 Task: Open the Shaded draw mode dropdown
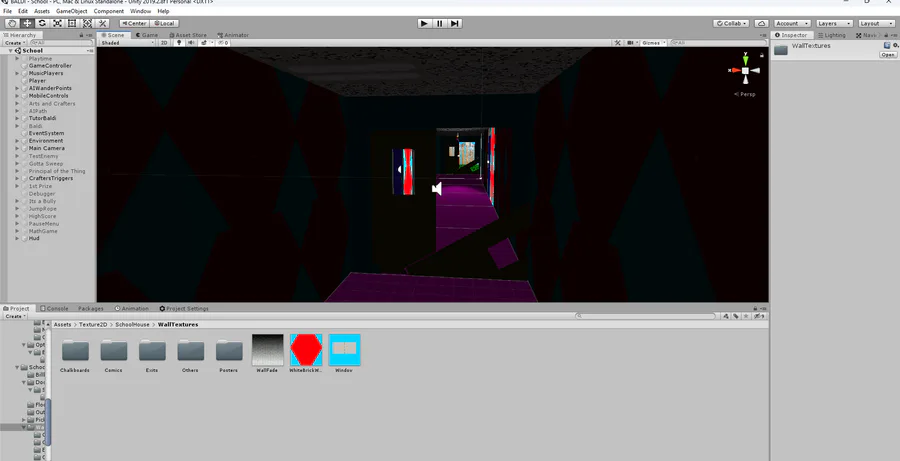point(127,43)
